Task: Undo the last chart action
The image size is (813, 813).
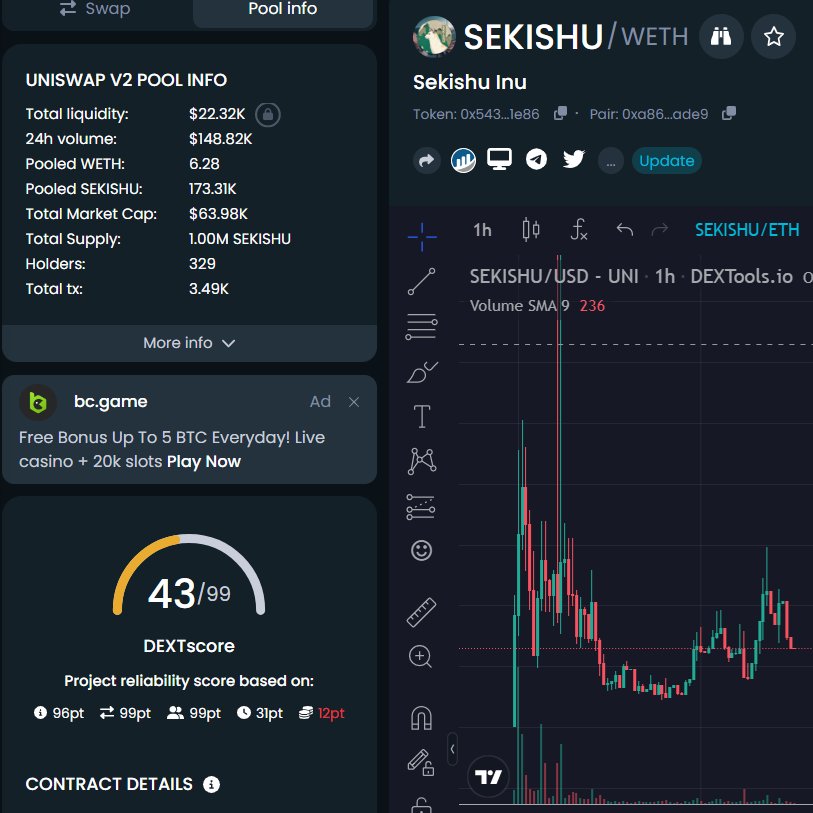Action: 625,229
